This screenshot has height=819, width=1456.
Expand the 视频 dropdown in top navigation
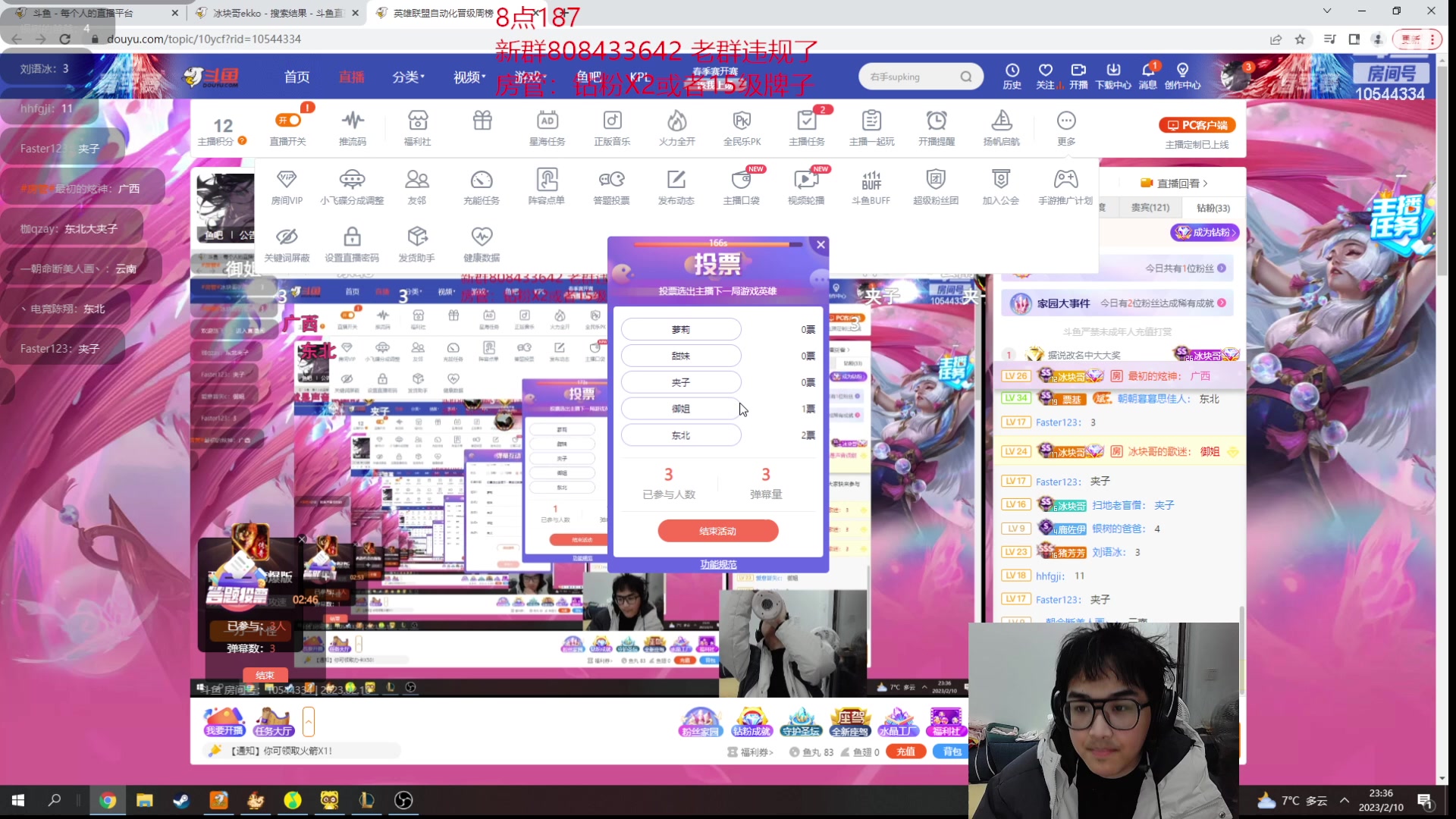[468, 77]
